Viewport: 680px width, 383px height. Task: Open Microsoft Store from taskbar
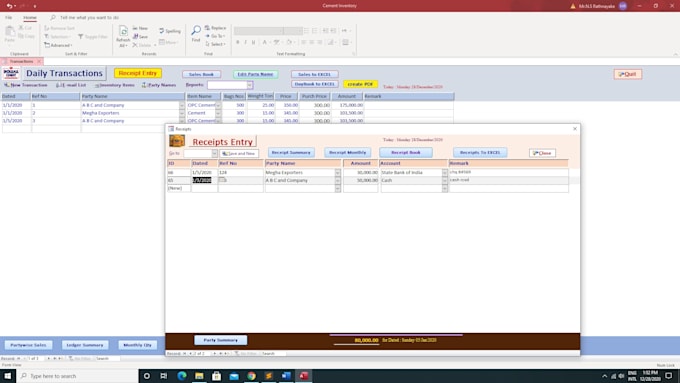(x=216, y=376)
